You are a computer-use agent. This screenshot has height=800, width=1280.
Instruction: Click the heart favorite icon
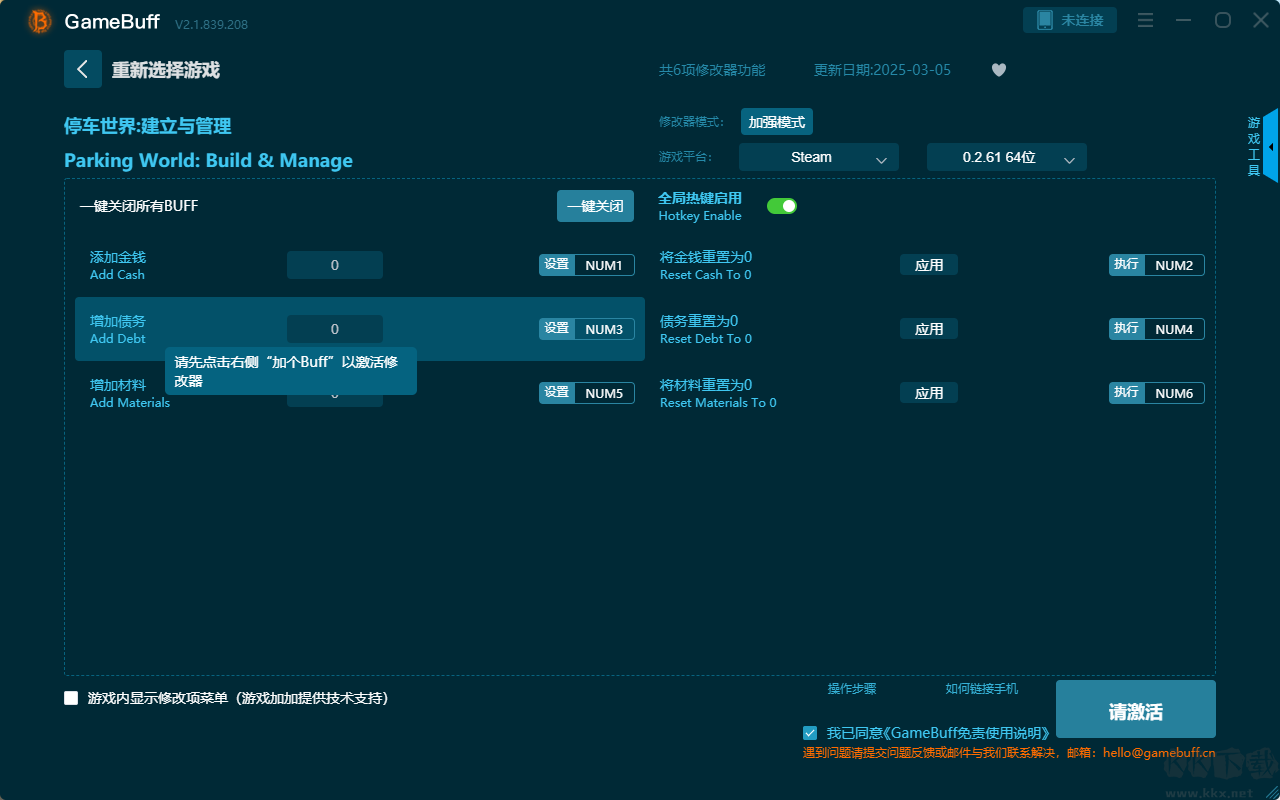tap(998, 70)
